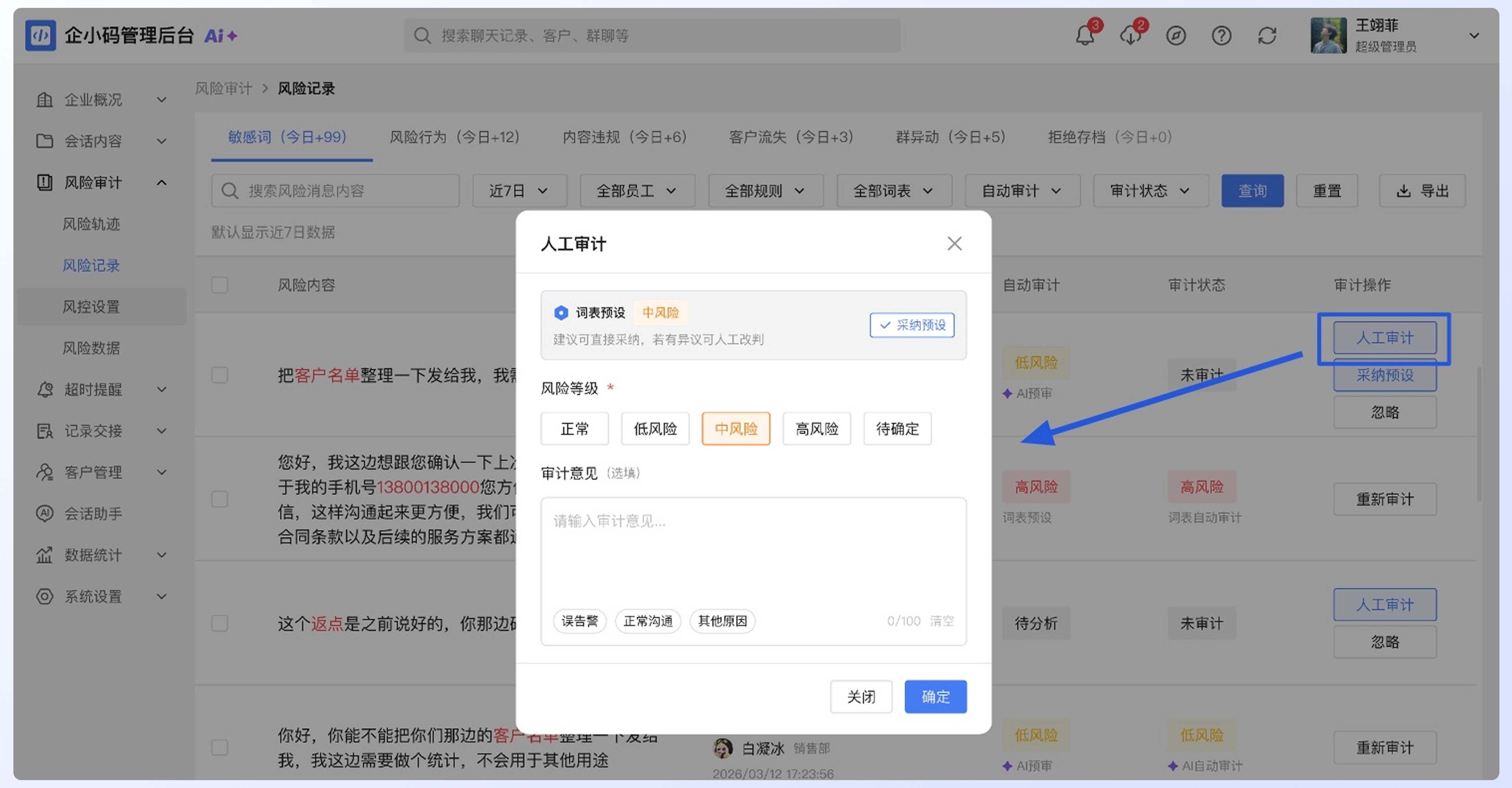1512x788 pixels.
Task: Select risk level 待确定
Action: click(897, 429)
